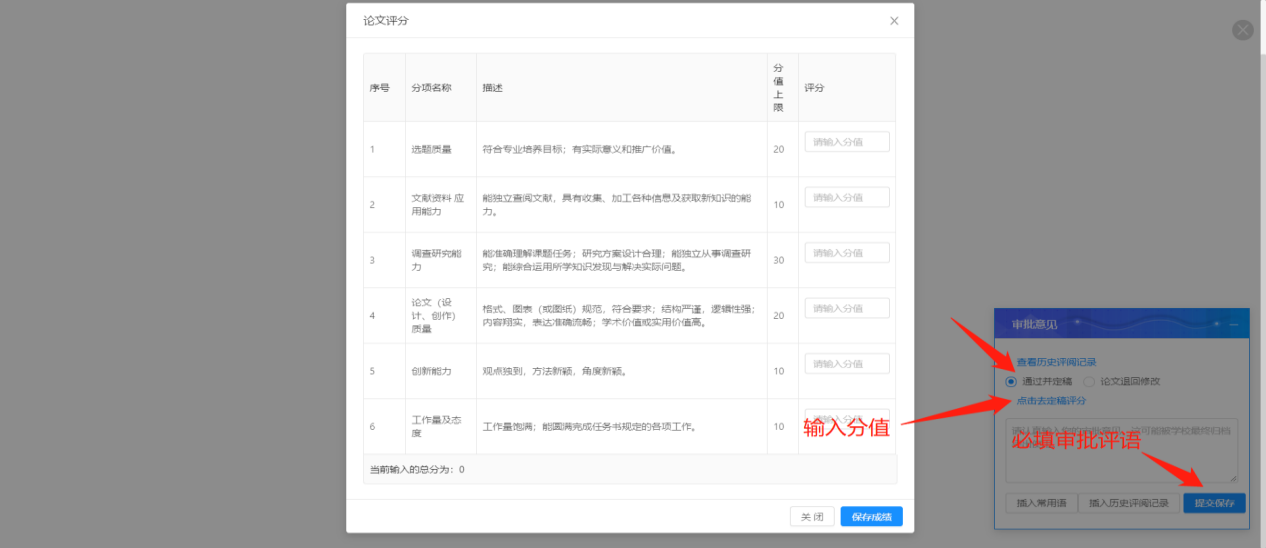This screenshot has height=548, width=1266.
Task: Focus the score input for 文献资料应用能力
Action: (x=847, y=198)
